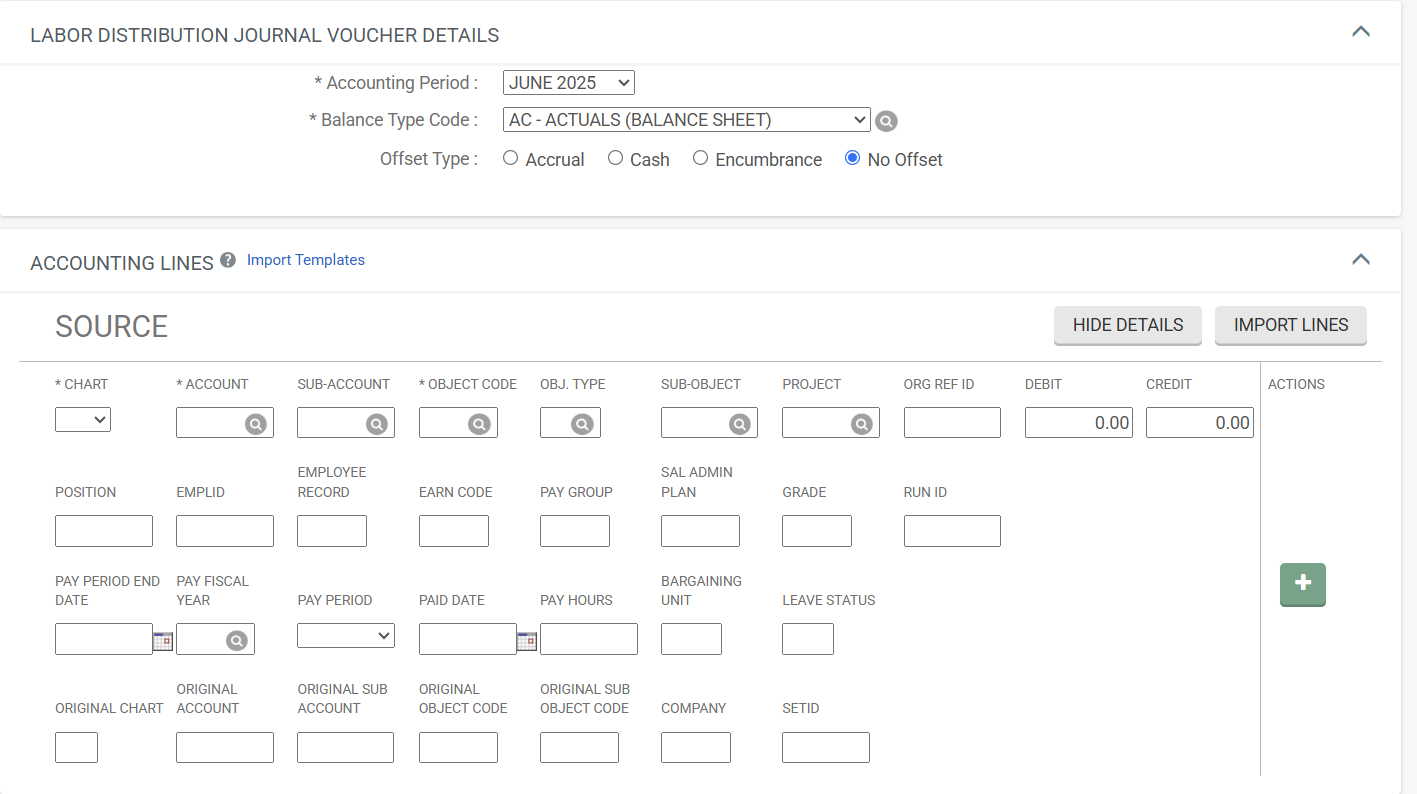Collapse Labor Distribution Journal Voucher Details section
This screenshot has height=794, width=1417.
click(1360, 32)
